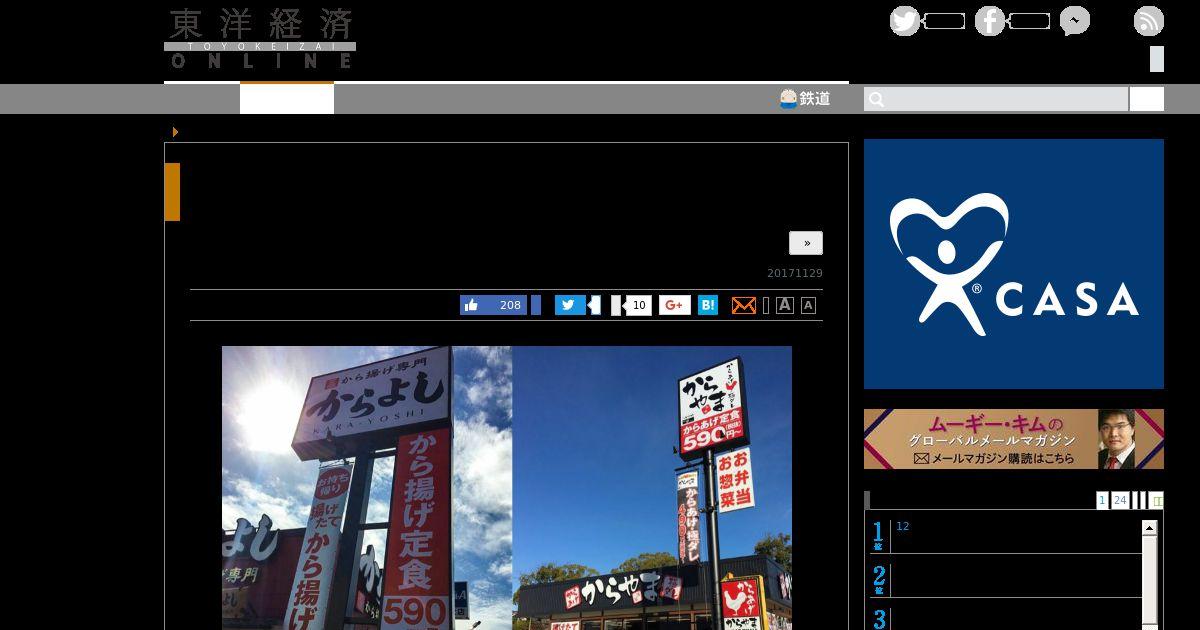Select the highlighted white navigation tab
This screenshot has width=1200, height=630.
[x=287, y=98]
